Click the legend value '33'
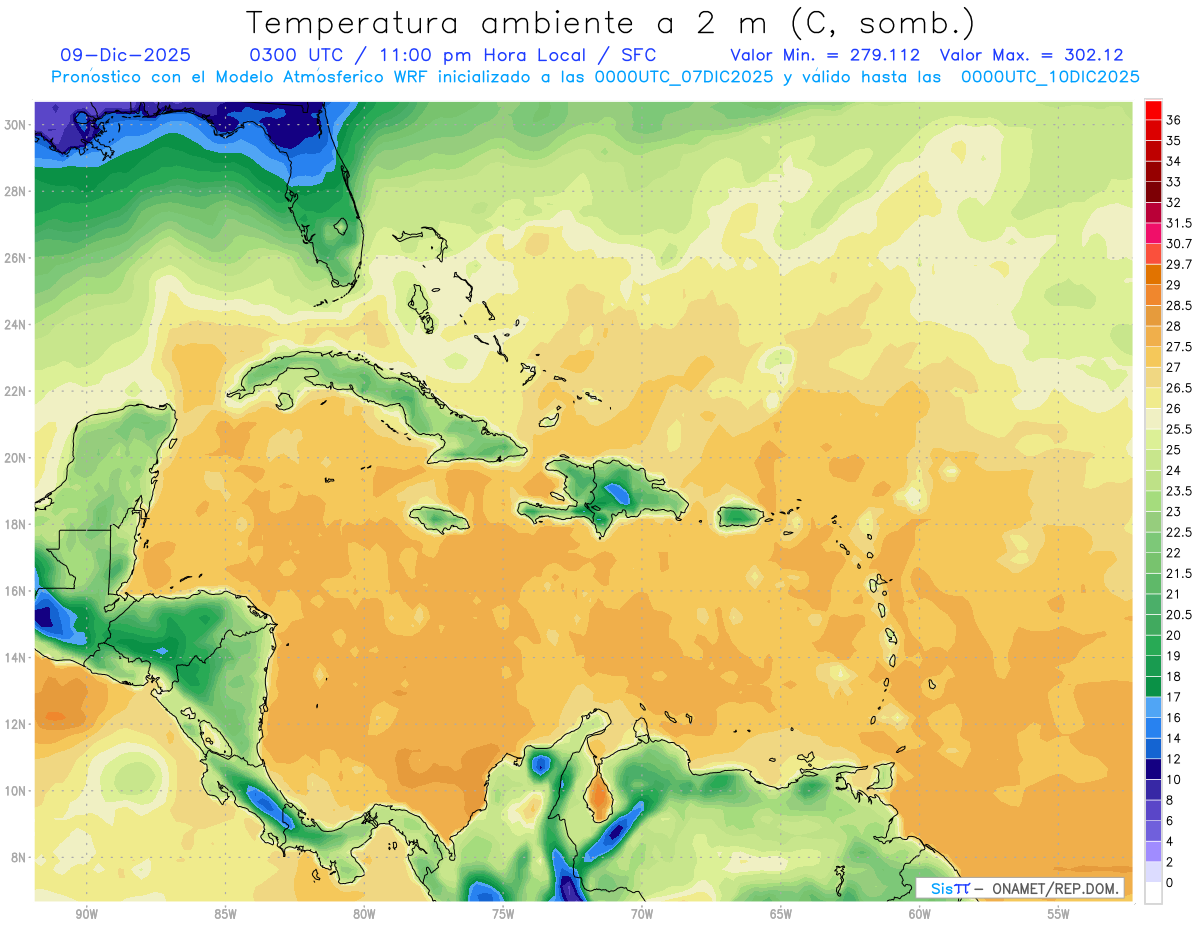This screenshot has width=1200, height=927. 1173,182
